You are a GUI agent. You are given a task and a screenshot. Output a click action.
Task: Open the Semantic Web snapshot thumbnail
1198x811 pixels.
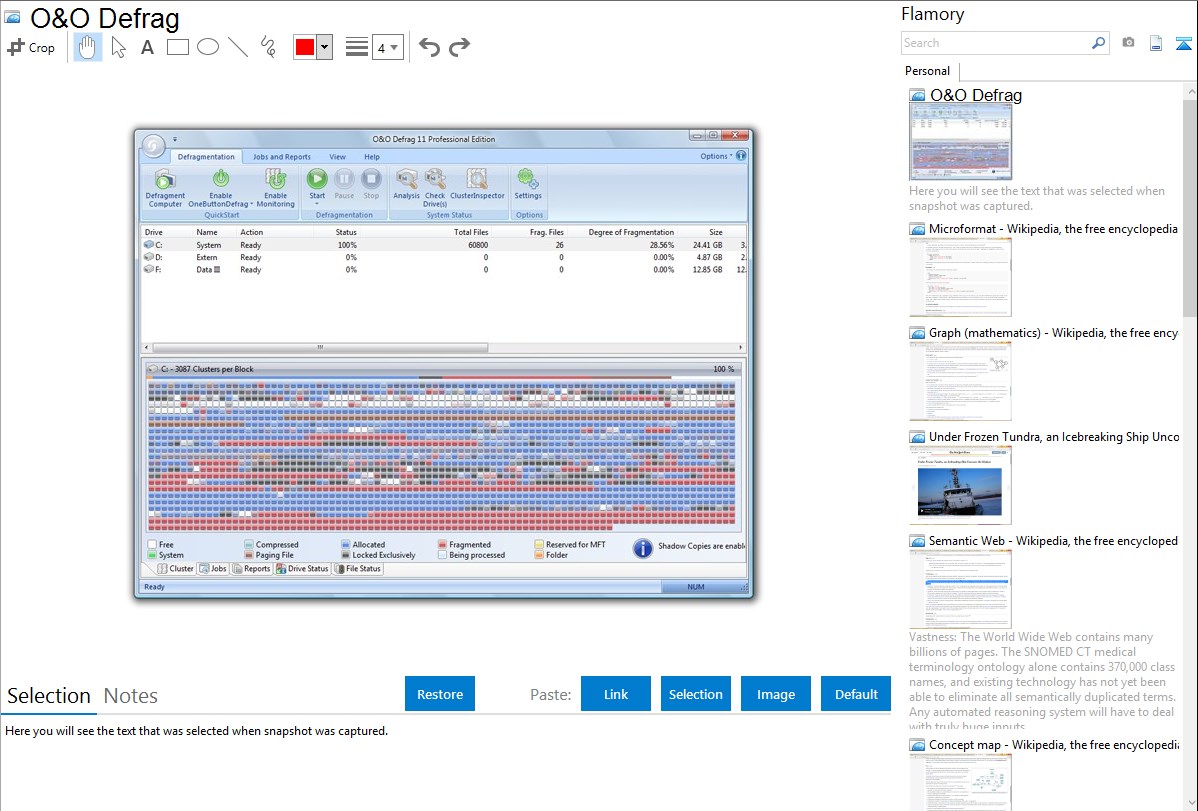tap(960, 589)
